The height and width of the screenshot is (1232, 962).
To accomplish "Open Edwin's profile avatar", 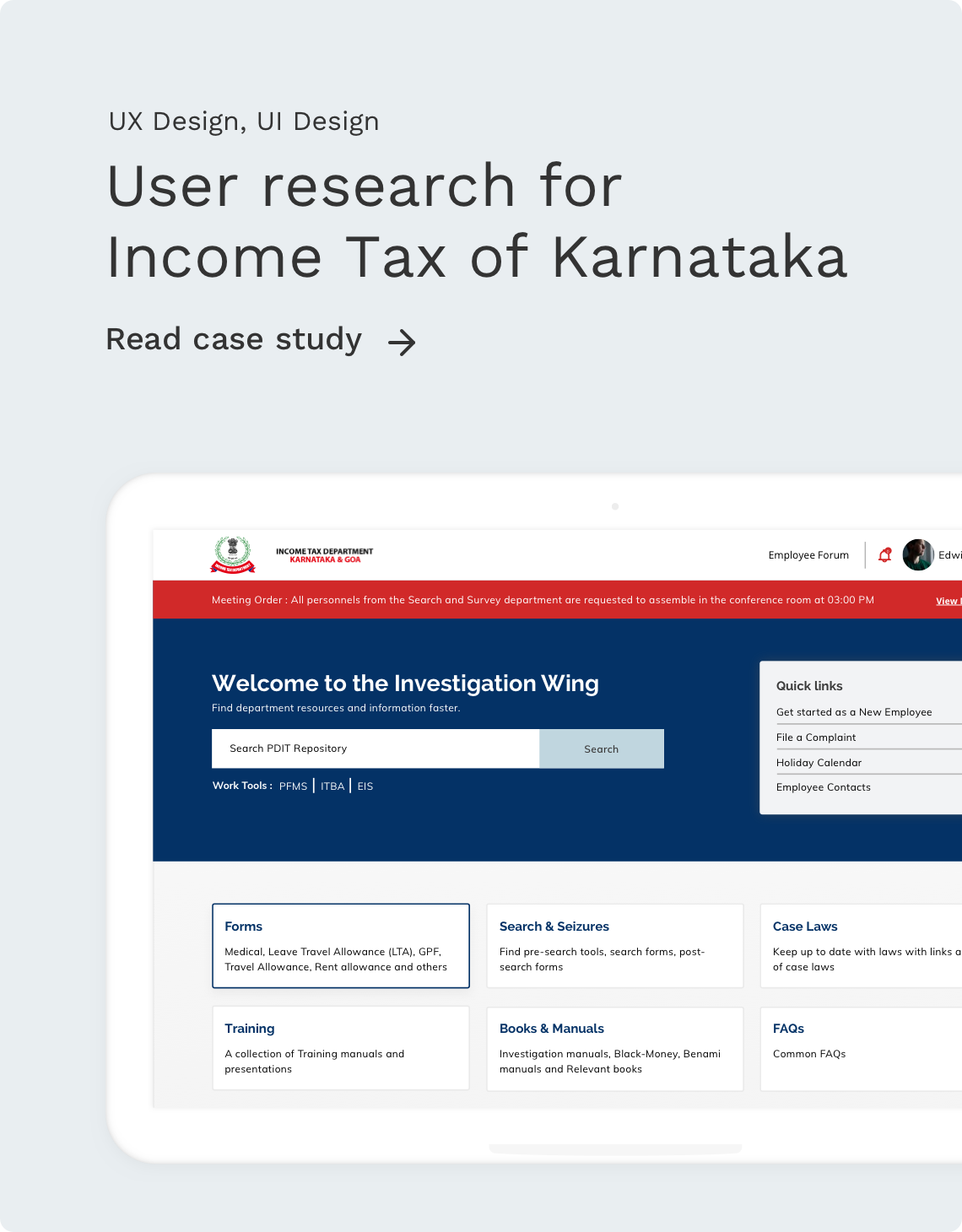I will pyautogui.click(x=917, y=555).
